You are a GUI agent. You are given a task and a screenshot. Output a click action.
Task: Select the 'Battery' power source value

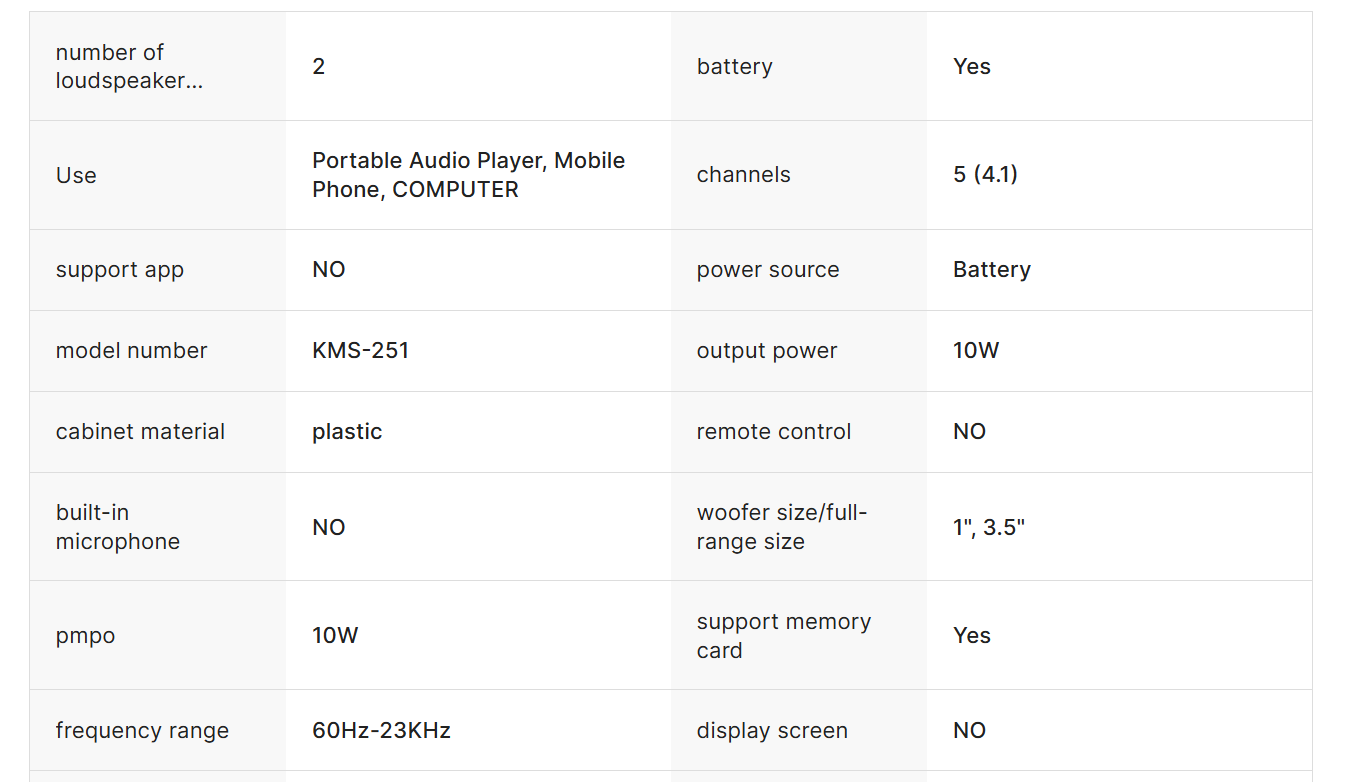pos(991,270)
